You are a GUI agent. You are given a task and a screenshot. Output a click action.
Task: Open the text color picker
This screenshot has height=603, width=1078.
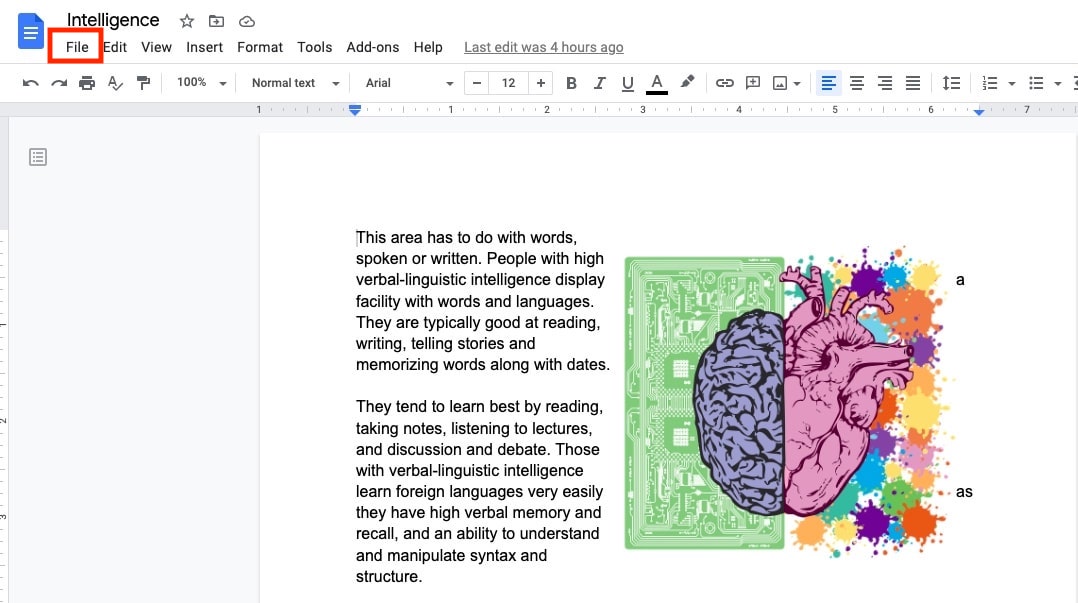point(655,83)
